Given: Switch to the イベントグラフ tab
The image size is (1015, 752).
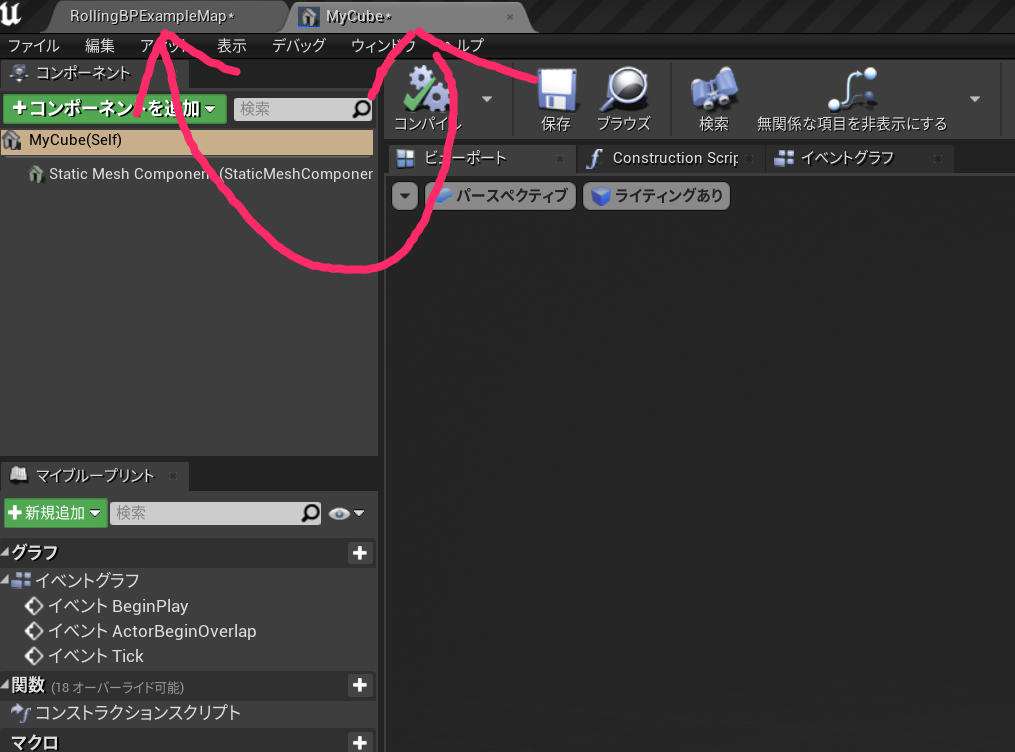Looking at the screenshot, I should [846, 158].
